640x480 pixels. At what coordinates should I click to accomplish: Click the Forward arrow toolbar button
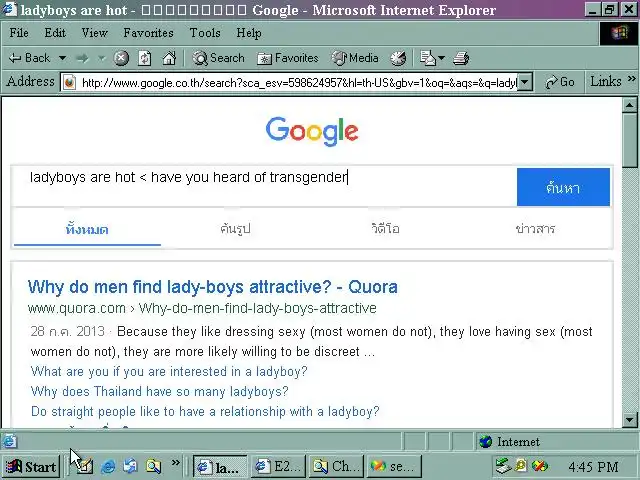tap(82, 58)
